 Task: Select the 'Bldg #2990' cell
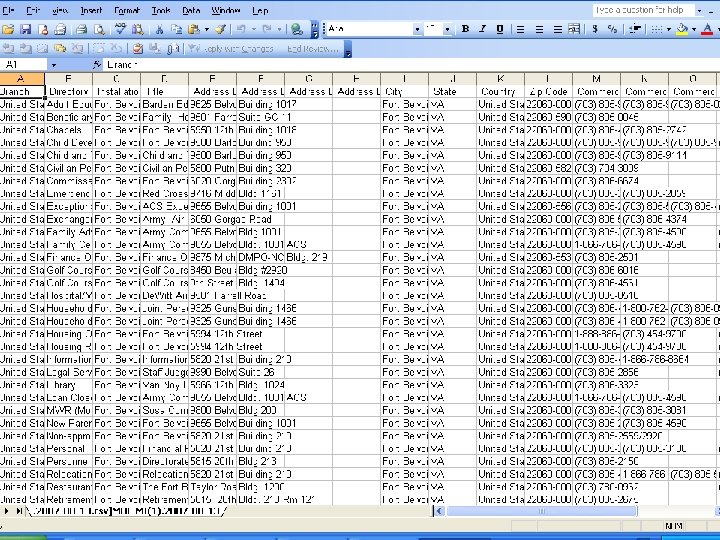click(260, 270)
